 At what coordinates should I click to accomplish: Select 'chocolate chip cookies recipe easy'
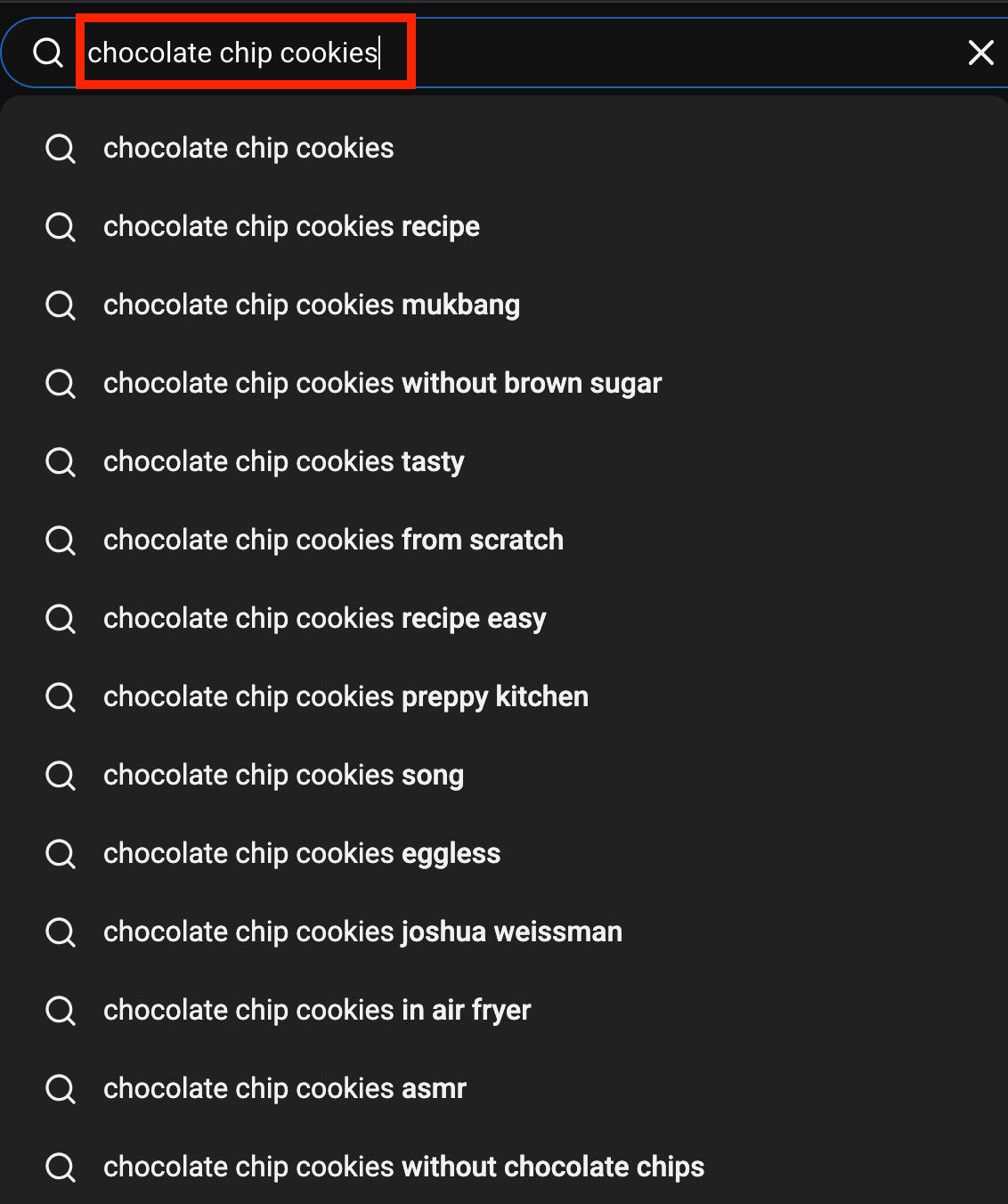click(x=324, y=618)
